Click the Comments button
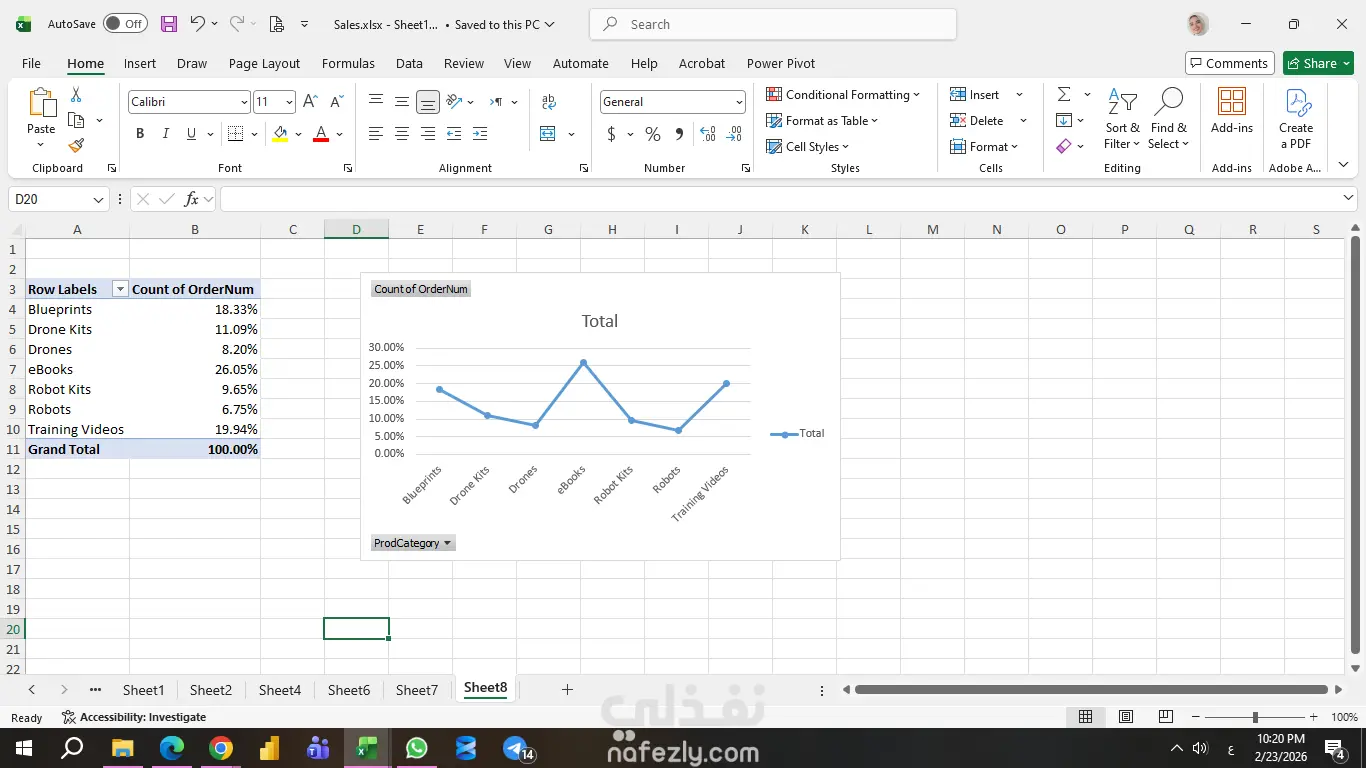 point(1230,63)
